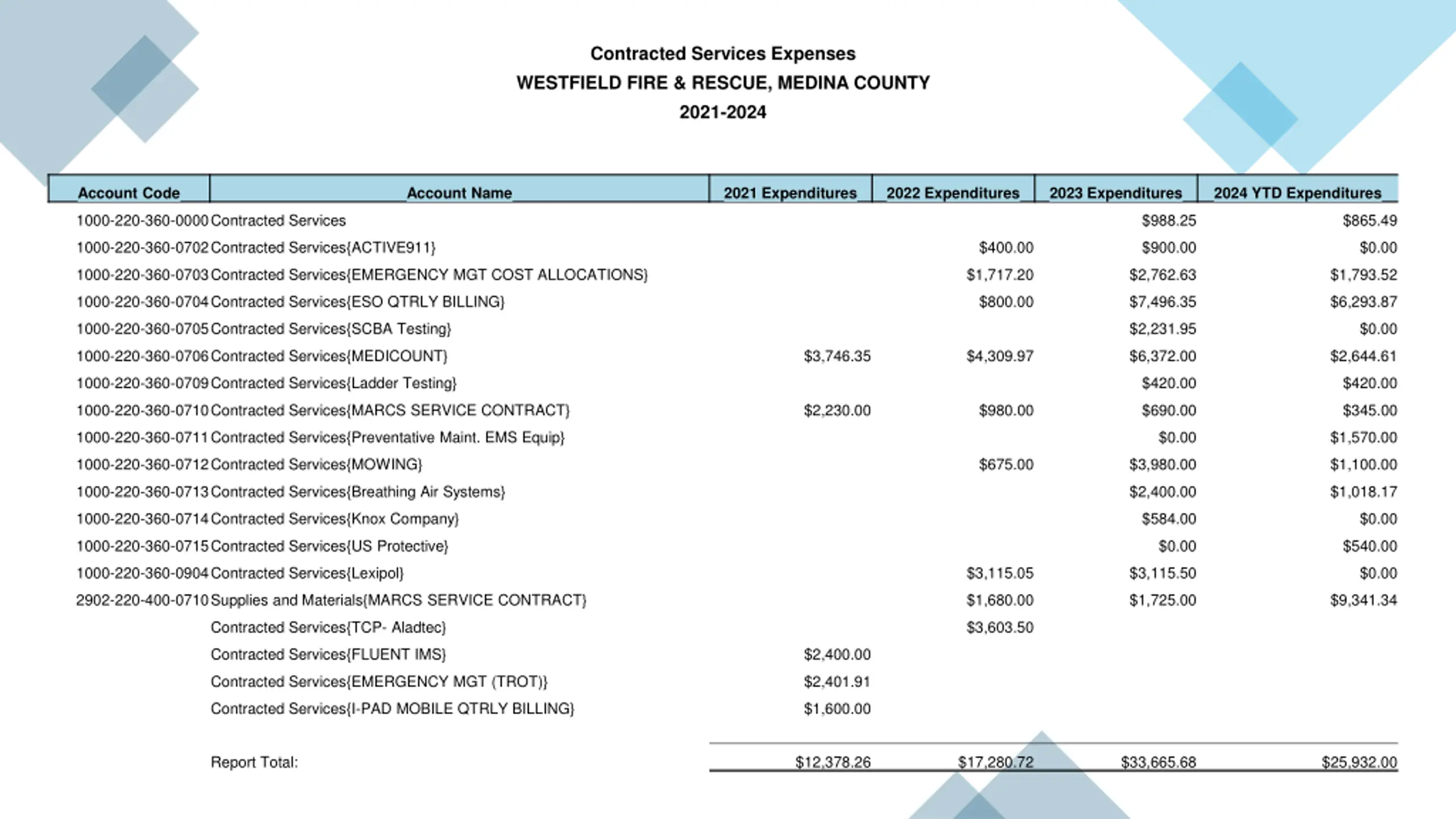Select account code 1000-220-360-0713
1456x819 pixels.
(143, 492)
